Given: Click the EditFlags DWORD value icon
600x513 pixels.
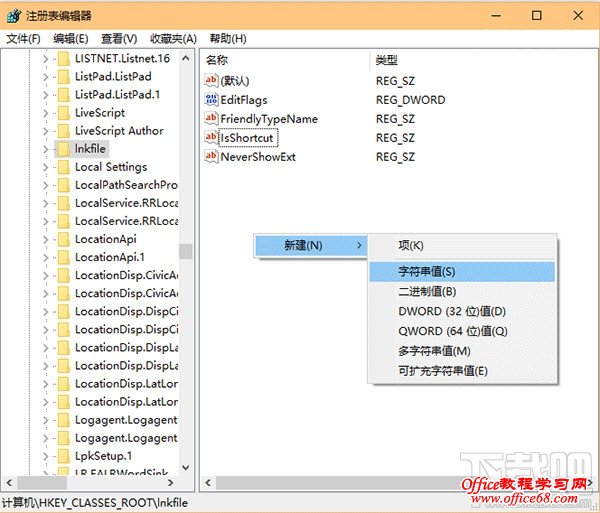Looking at the screenshot, I should click(211, 99).
